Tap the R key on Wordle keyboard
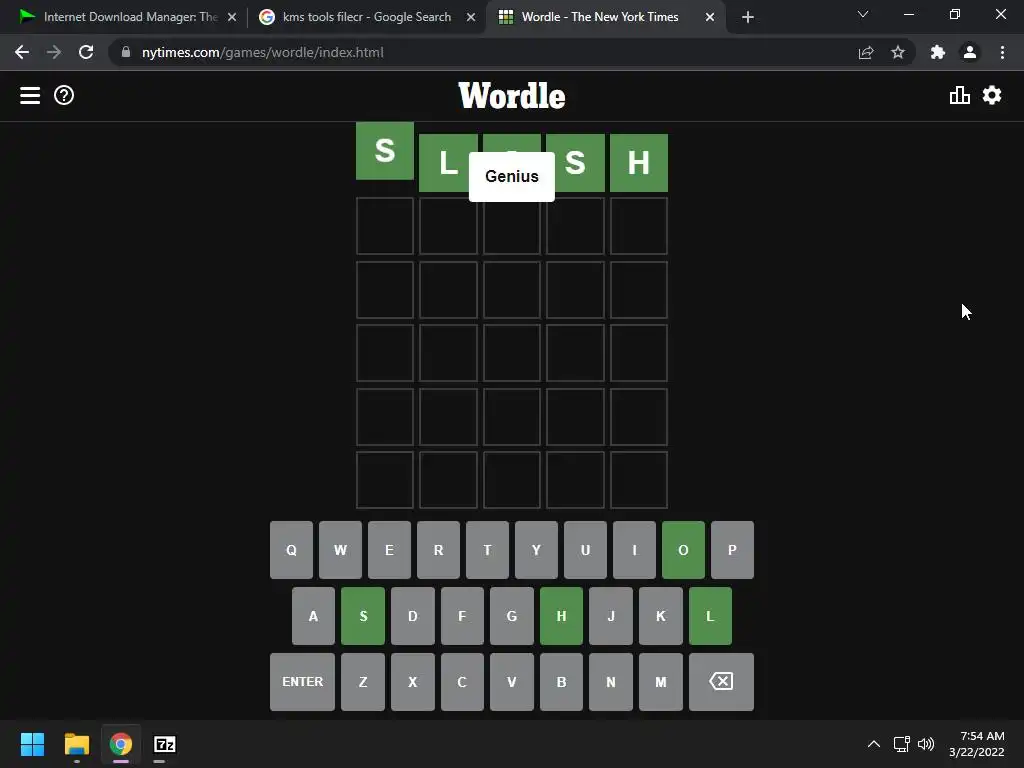Image resolution: width=1024 pixels, height=768 pixels. click(x=438, y=550)
